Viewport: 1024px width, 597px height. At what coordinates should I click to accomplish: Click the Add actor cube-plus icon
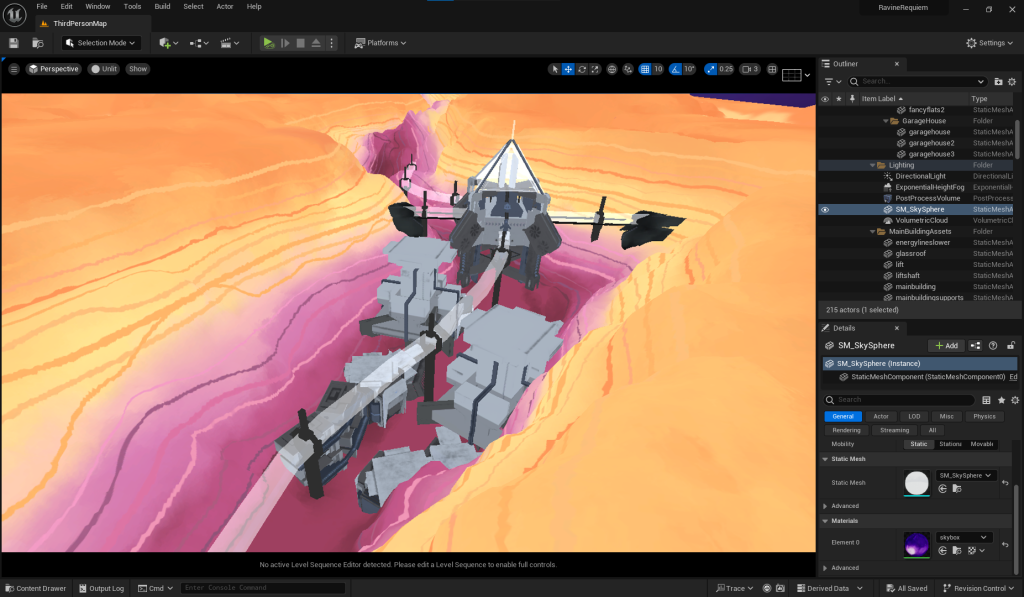click(168, 43)
